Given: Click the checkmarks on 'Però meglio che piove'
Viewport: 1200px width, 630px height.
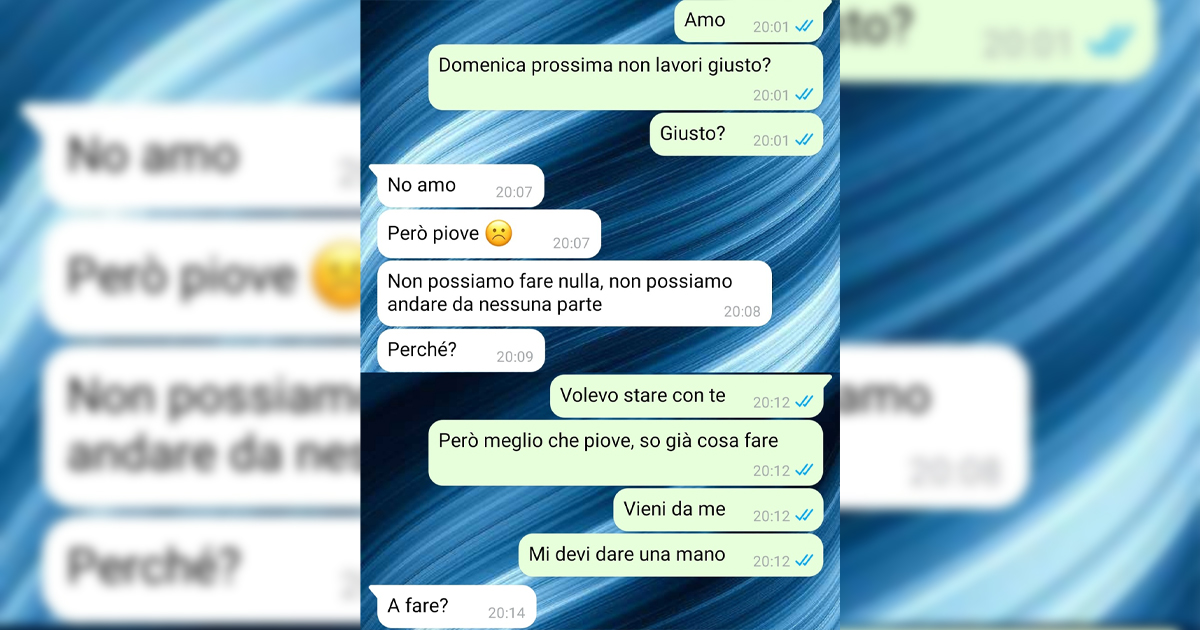Looking at the screenshot, I should pos(805,470).
